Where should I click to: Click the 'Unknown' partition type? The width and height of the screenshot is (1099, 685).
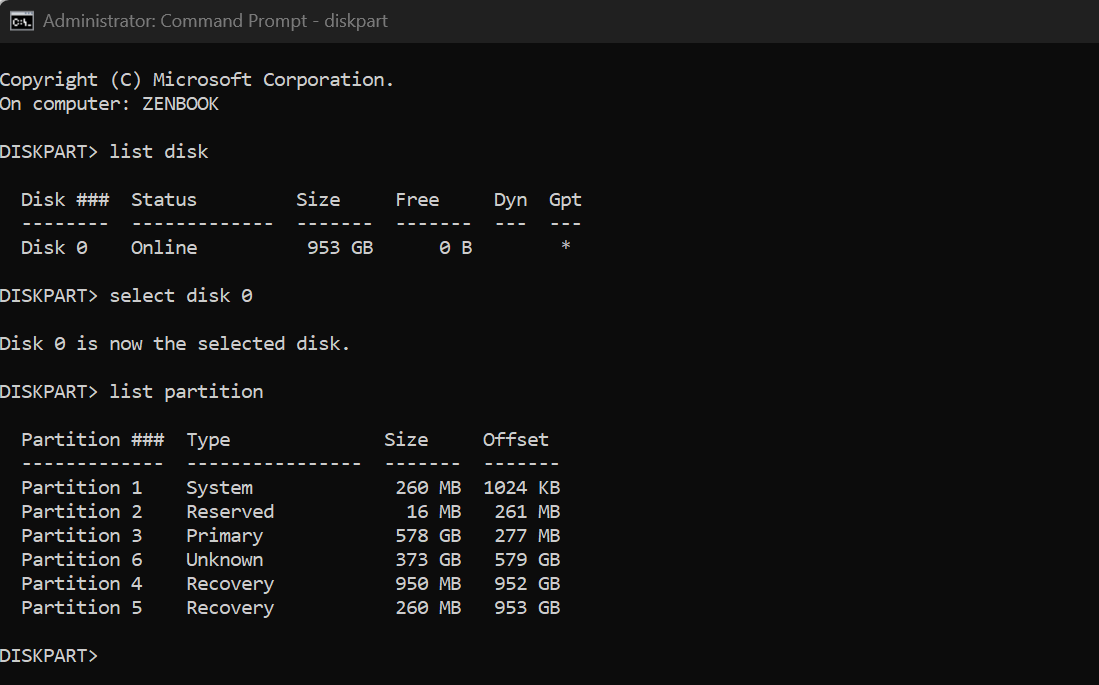click(x=224, y=559)
